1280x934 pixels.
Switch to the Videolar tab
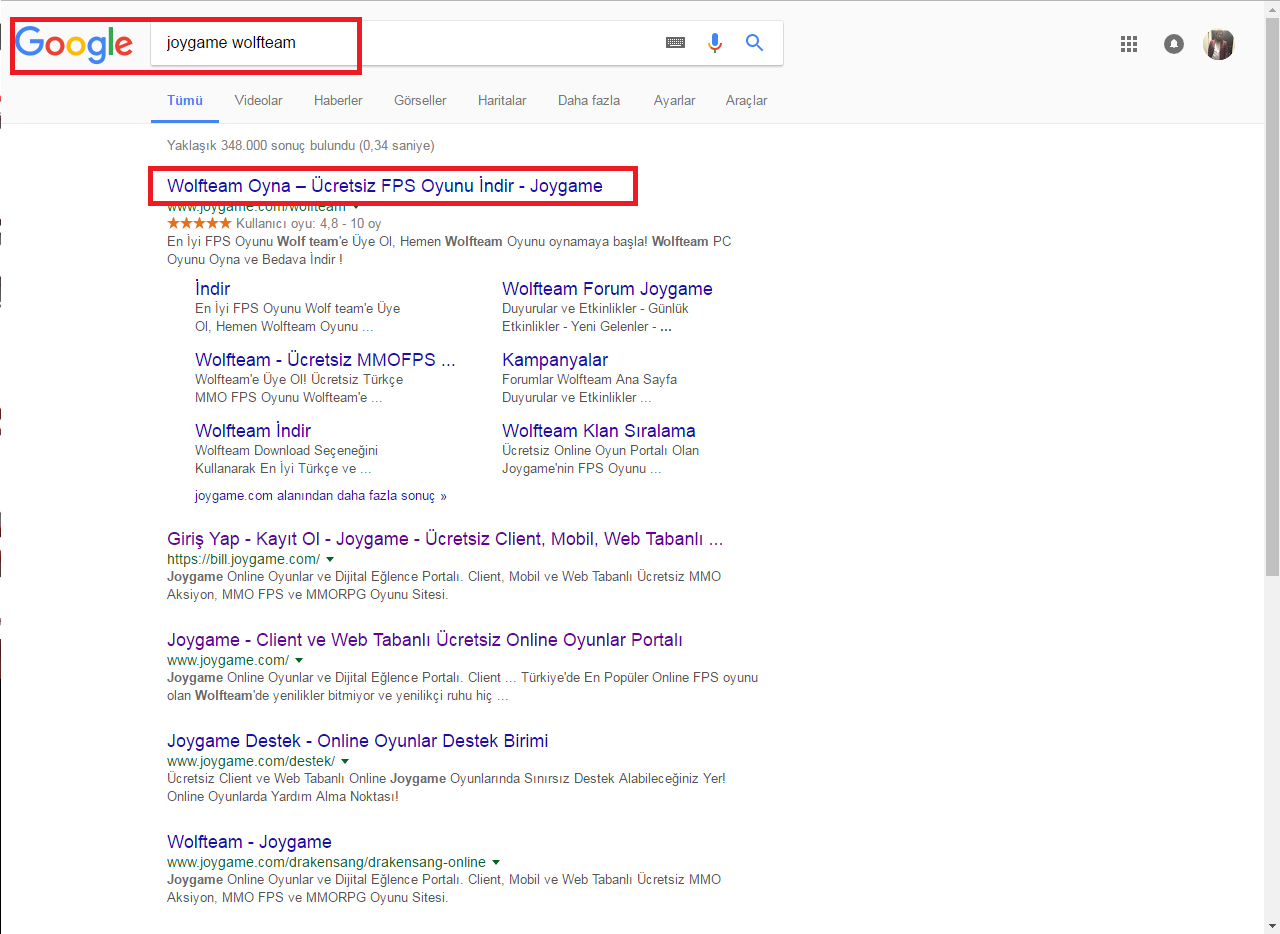[x=258, y=100]
